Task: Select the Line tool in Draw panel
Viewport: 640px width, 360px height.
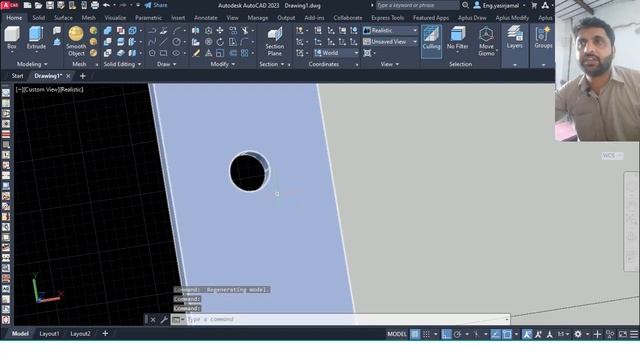Action: coord(163,42)
